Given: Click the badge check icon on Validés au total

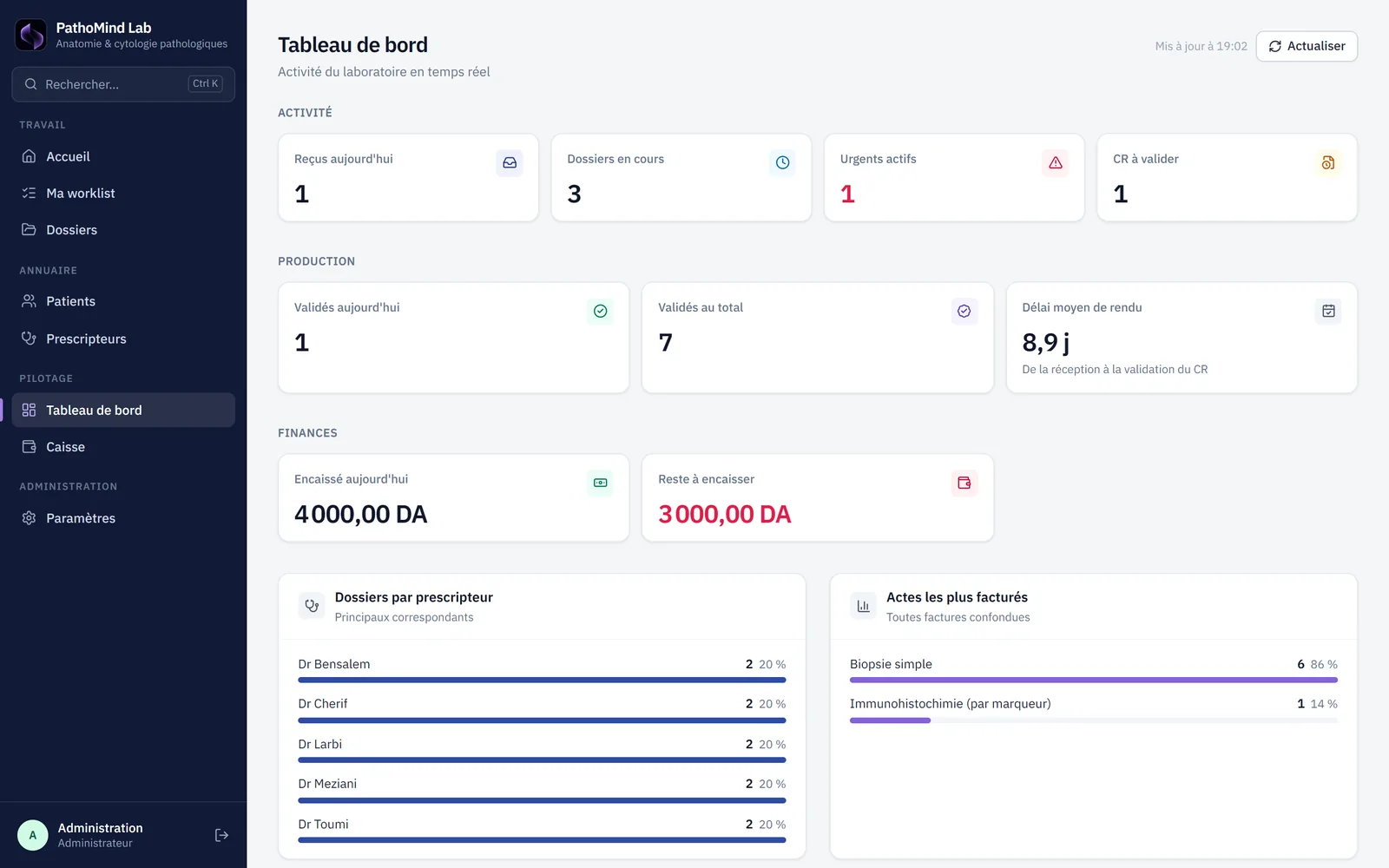Looking at the screenshot, I should 964,311.
